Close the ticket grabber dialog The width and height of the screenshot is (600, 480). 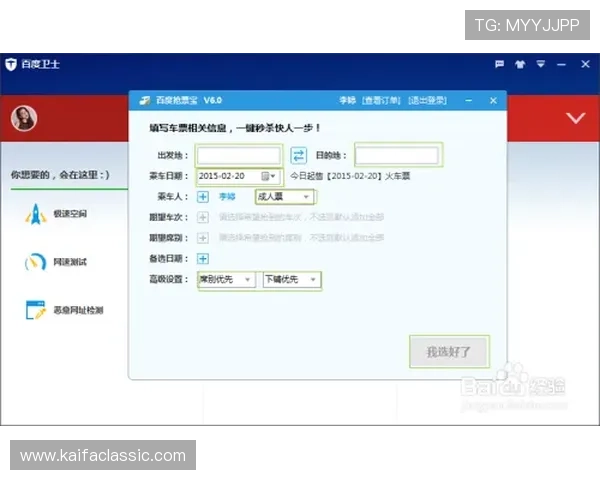click(x=493, y=101)
